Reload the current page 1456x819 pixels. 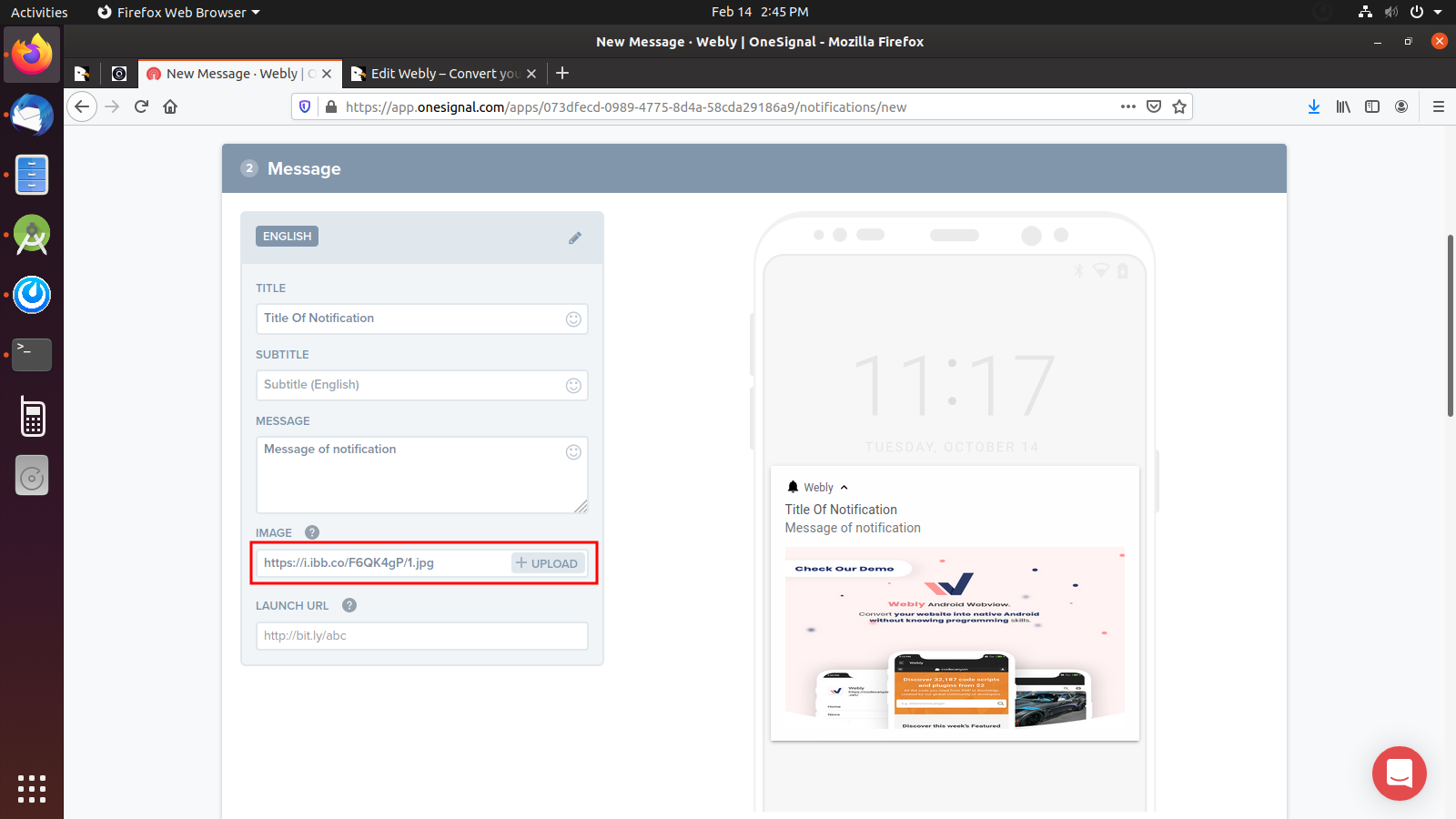click(141, 106)
